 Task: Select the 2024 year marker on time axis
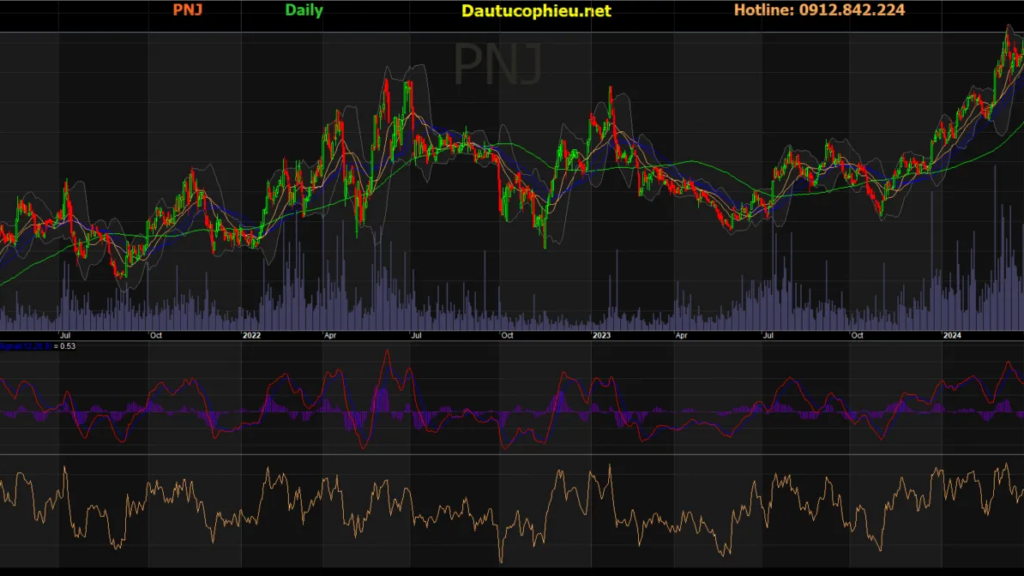[x=952, y=337]
